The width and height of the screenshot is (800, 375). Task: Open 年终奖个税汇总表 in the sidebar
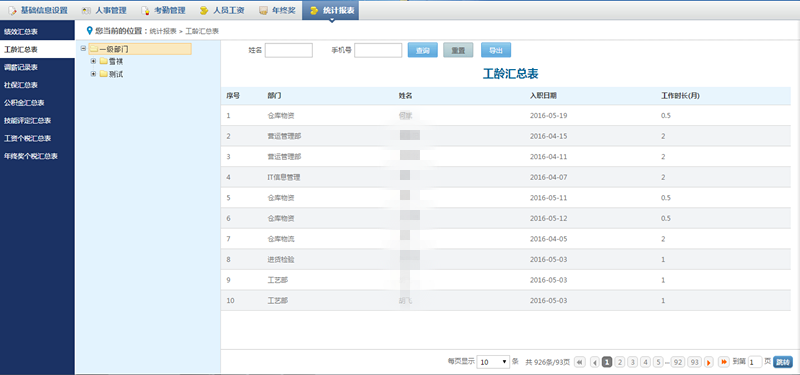pos(37,156)
